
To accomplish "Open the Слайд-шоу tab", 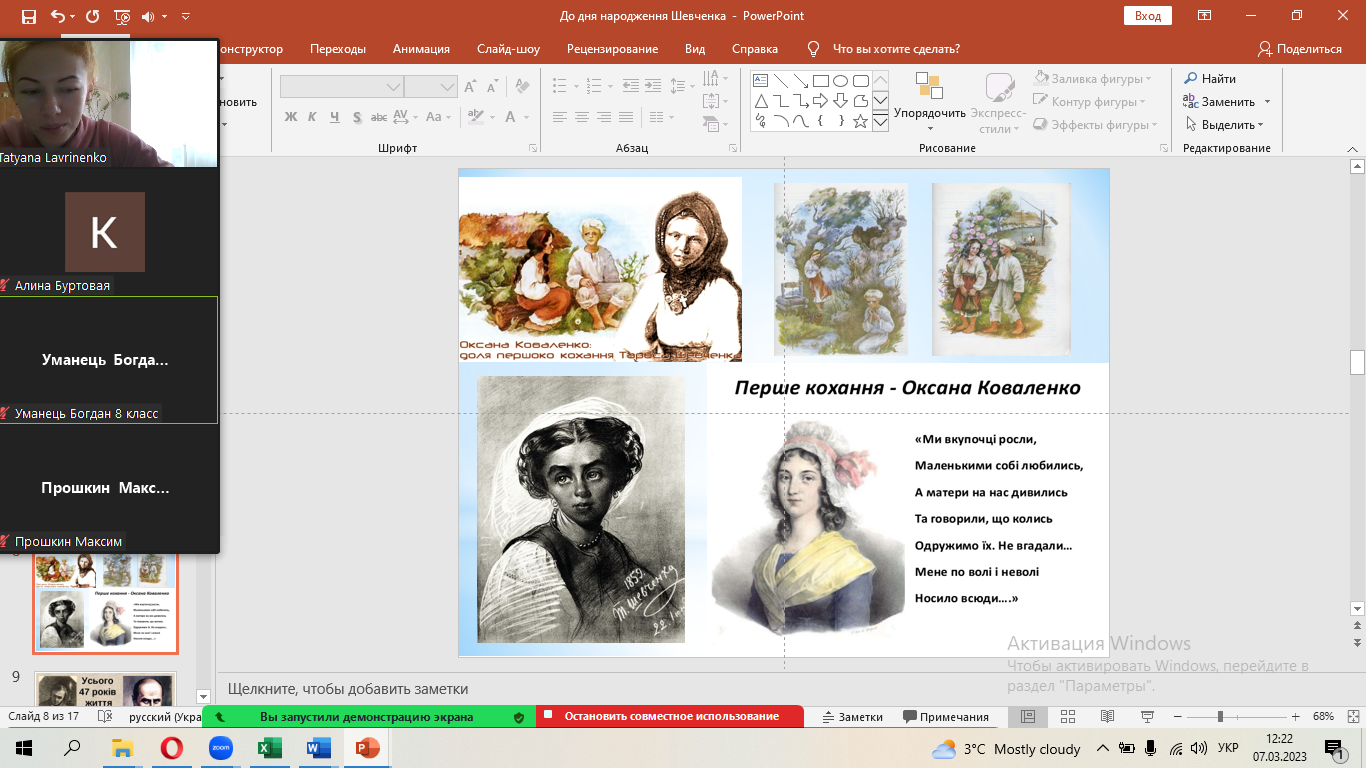I will (508, 49).
